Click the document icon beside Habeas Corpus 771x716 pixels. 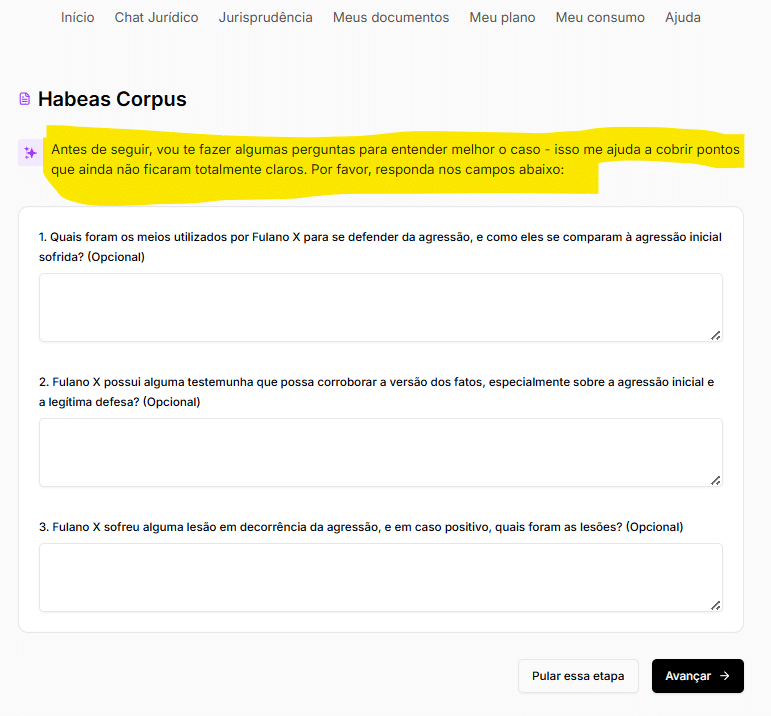pos(25,99)
